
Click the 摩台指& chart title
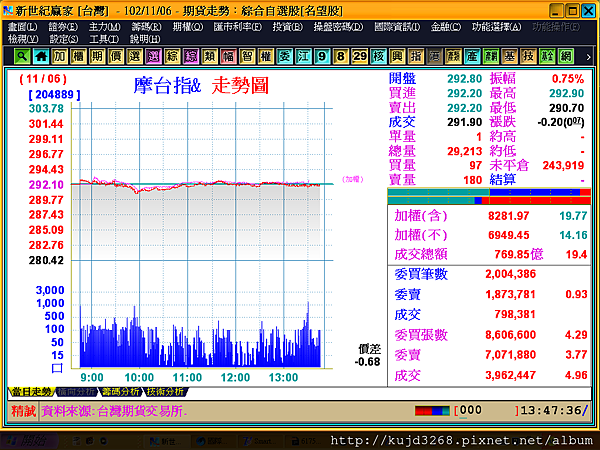click(x=167, y=85)
